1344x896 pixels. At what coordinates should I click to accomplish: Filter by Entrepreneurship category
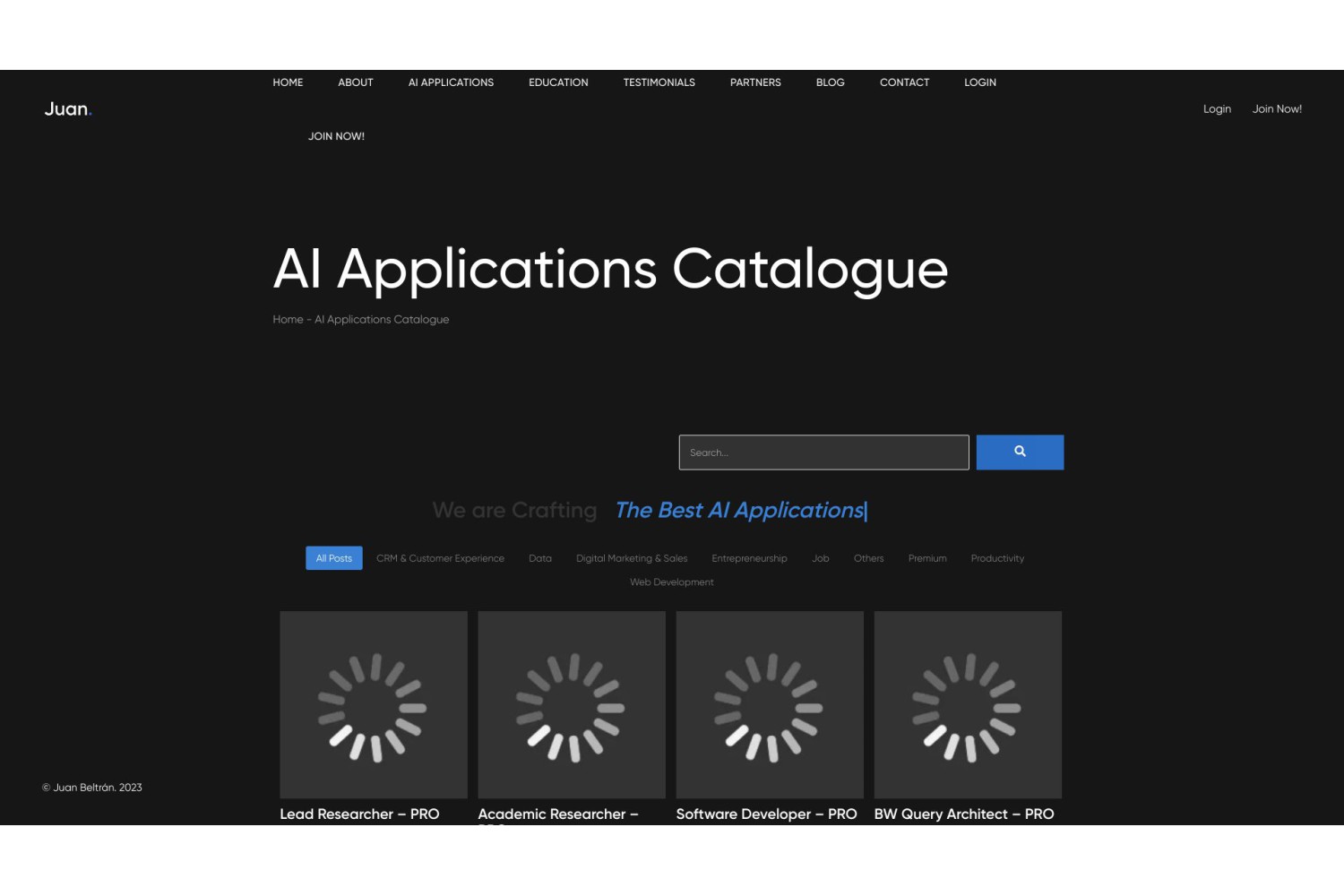point(749,558)
